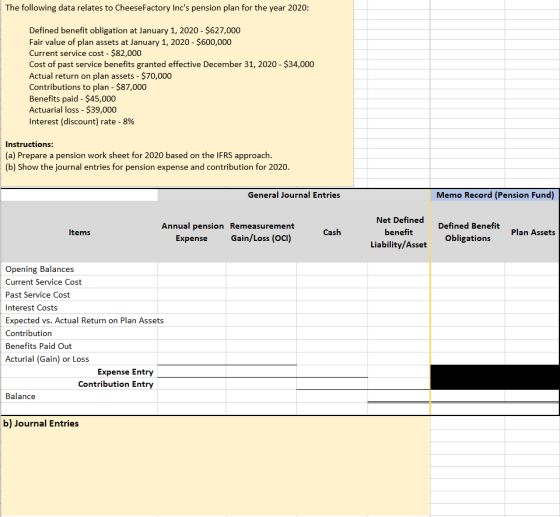560x517 pixels.
Task: Select the 'Benefits Paid Out' row label
Action: [38, 346]
